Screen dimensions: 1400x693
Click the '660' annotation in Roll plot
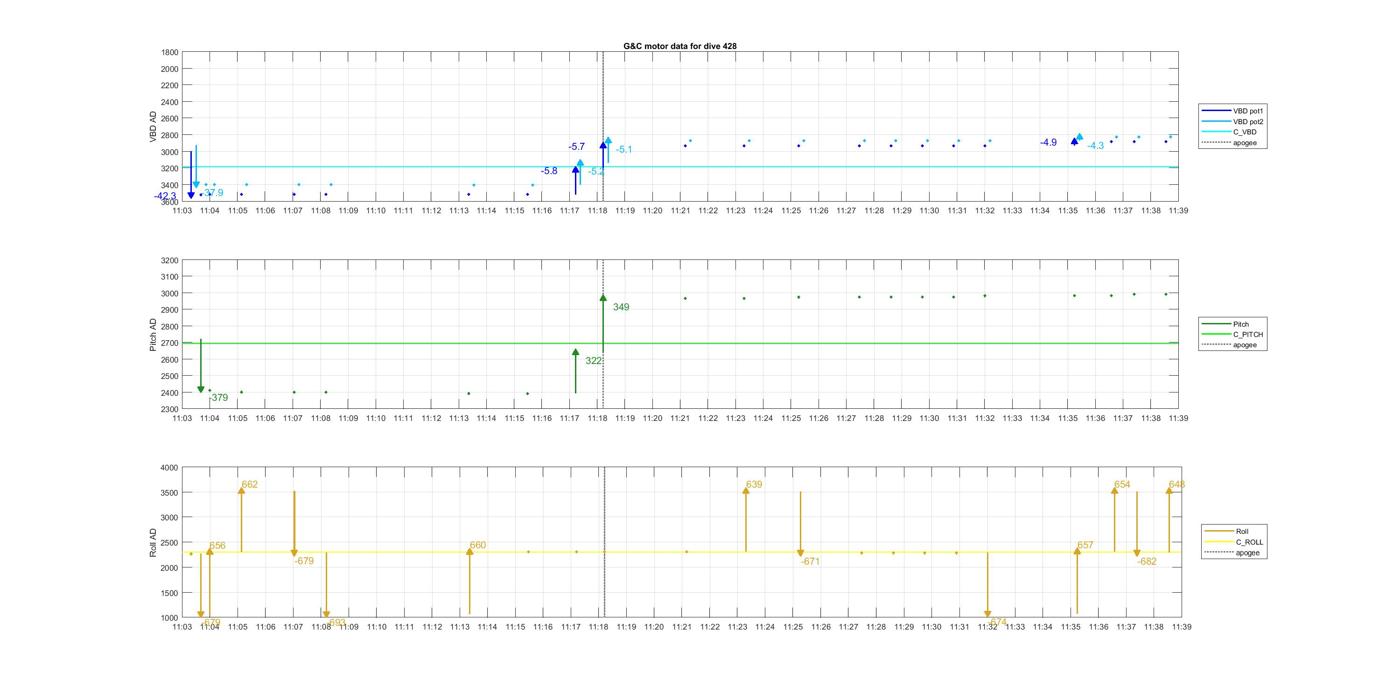[477, 545]
